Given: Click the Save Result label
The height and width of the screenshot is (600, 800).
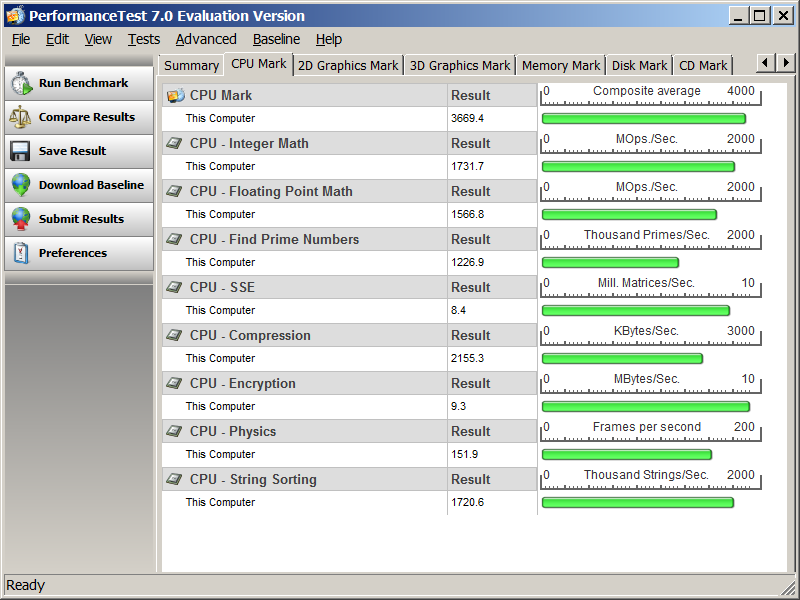Looking at the screenshot, I should coord(72,151).
